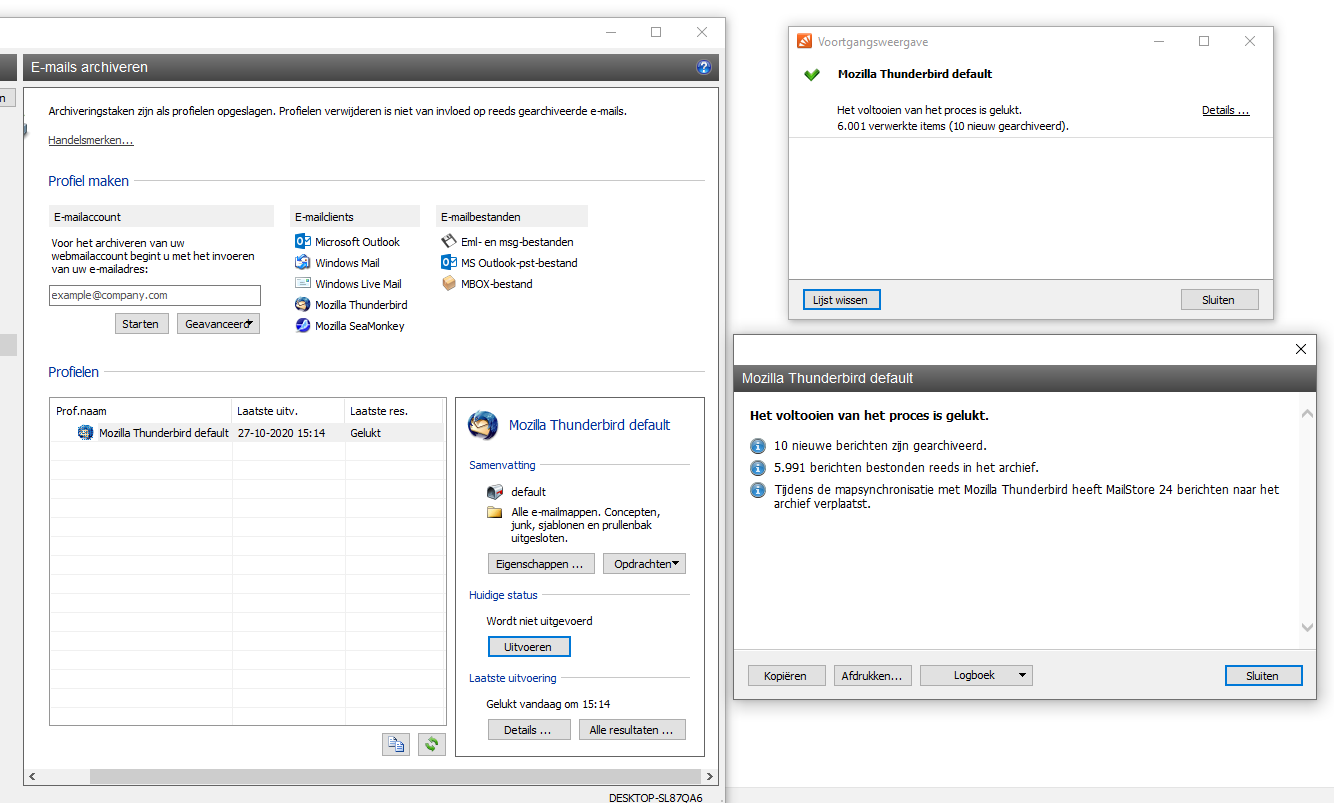Click info icon beside '10 nieuwe berichten'
The image size is (1334, 803).
click(x=758, y=446)
